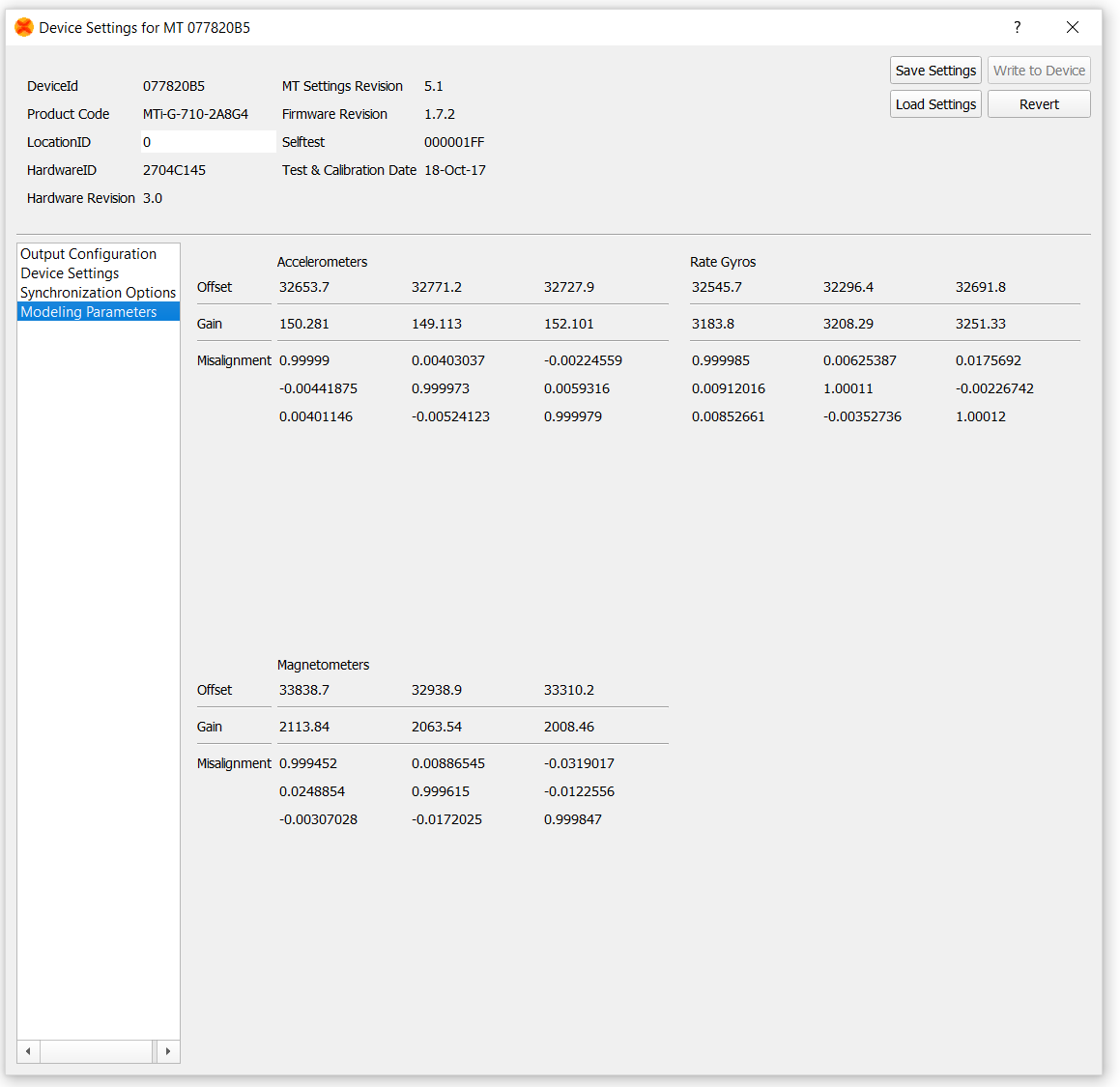The height and width of the screenshot is (1087, 1120).
Task: Click the magnetometer offset value 33838.7
Action: (304, 690)
